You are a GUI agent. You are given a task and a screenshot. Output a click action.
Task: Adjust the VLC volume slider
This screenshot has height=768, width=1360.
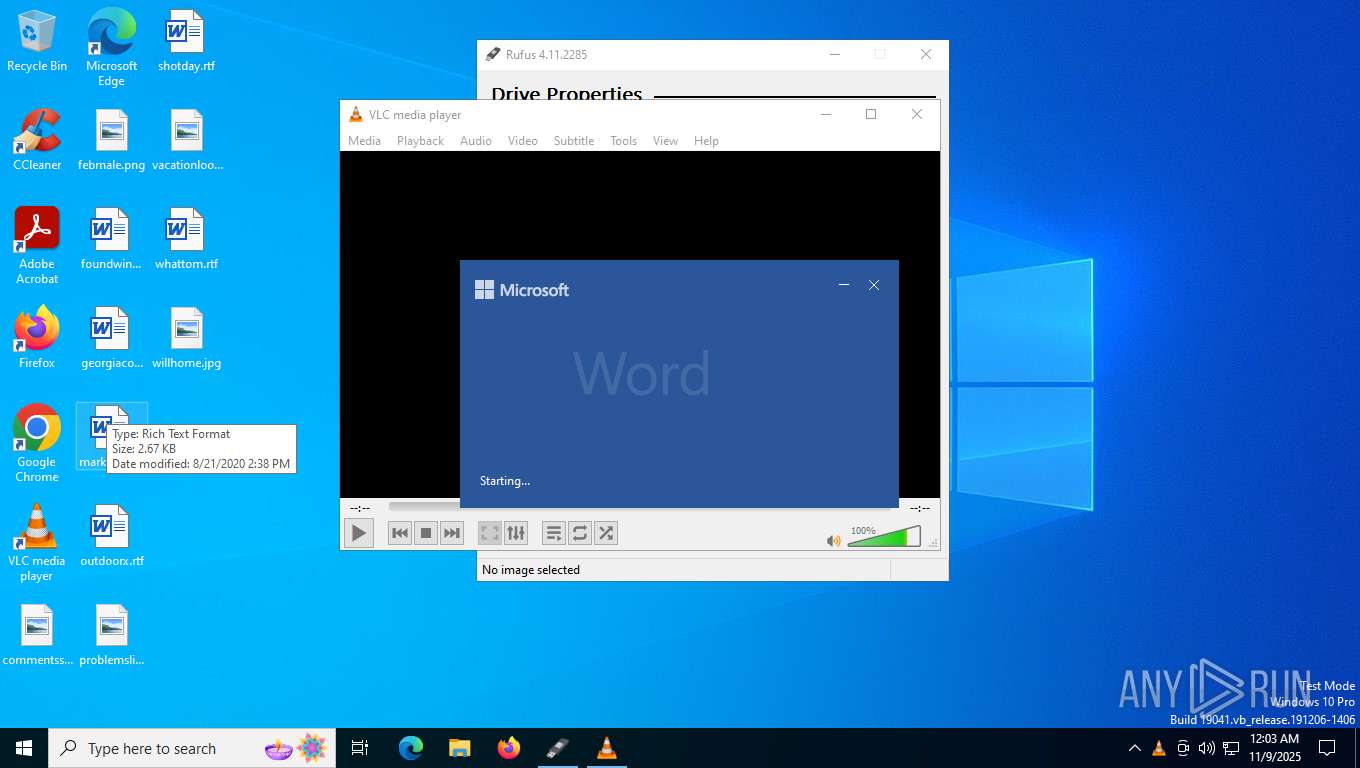[x=884, y=537]
